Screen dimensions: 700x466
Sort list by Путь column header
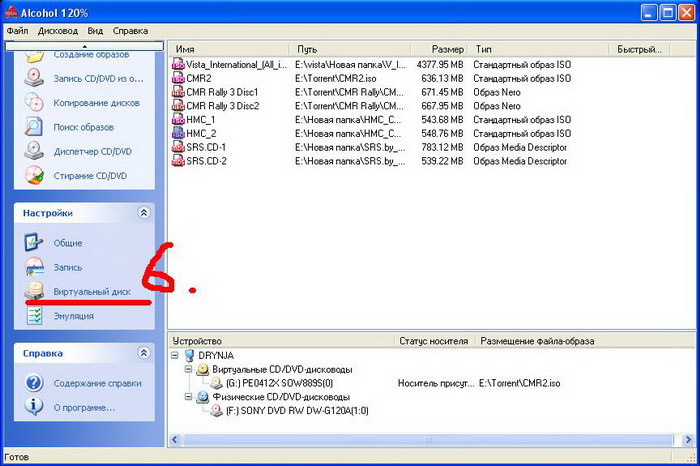coord(348,49)
